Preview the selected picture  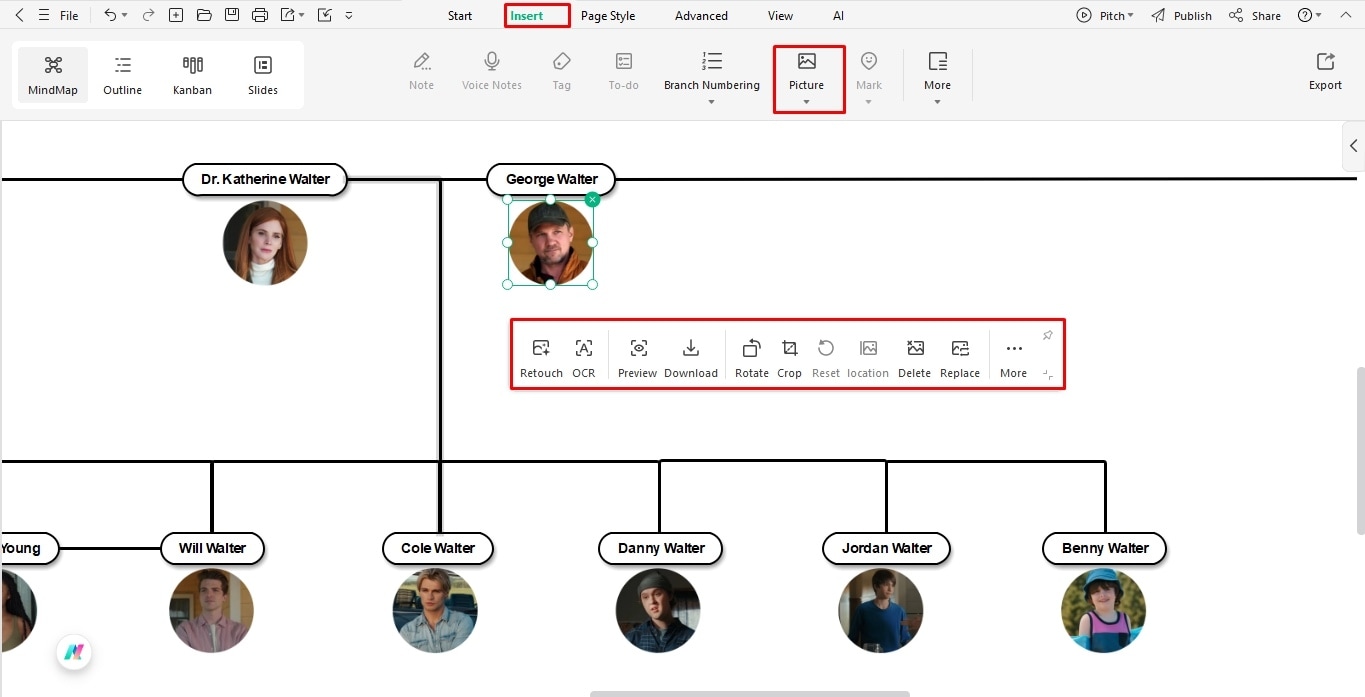637,355
